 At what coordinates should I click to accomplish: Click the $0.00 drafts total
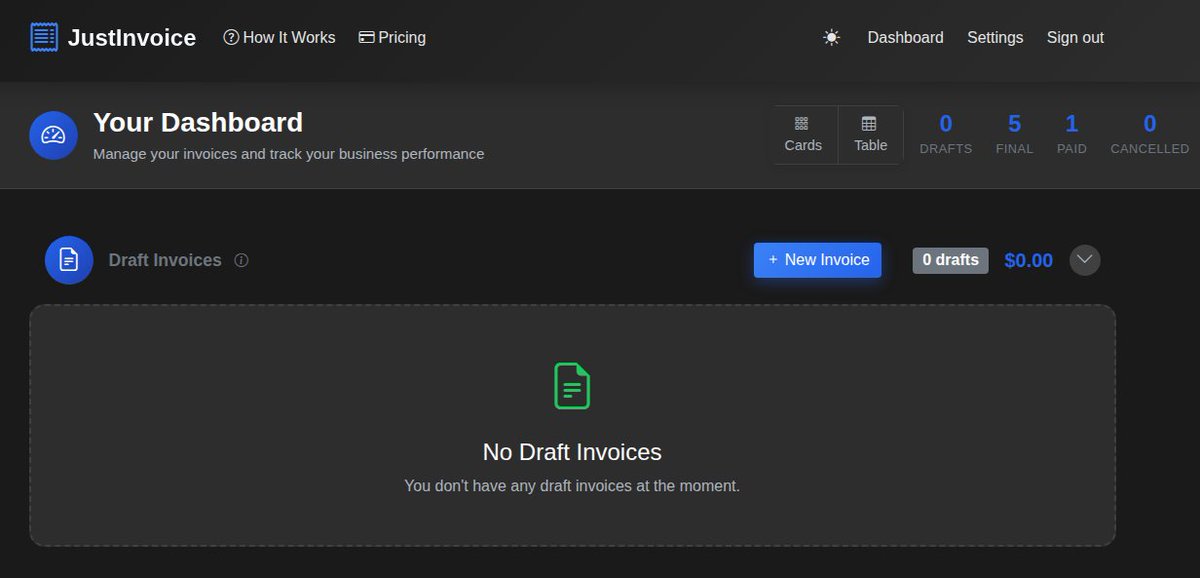click(x=1028, y=260)
